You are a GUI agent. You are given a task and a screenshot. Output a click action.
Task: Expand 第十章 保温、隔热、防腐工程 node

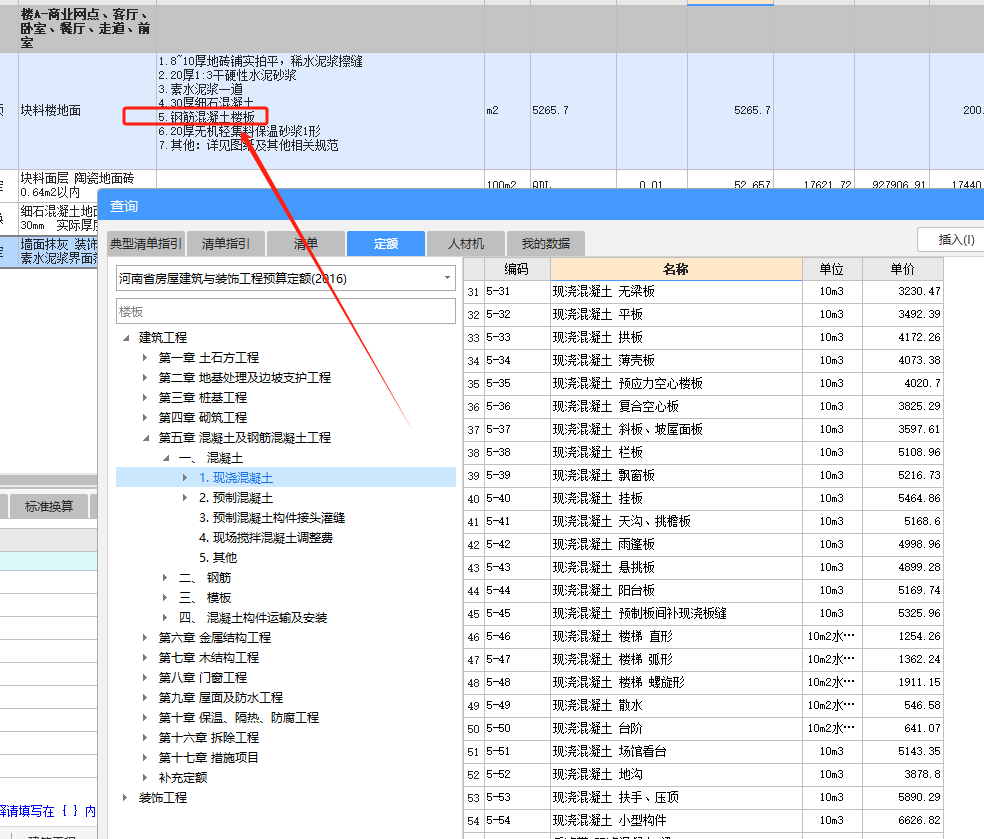coord(145,717)
